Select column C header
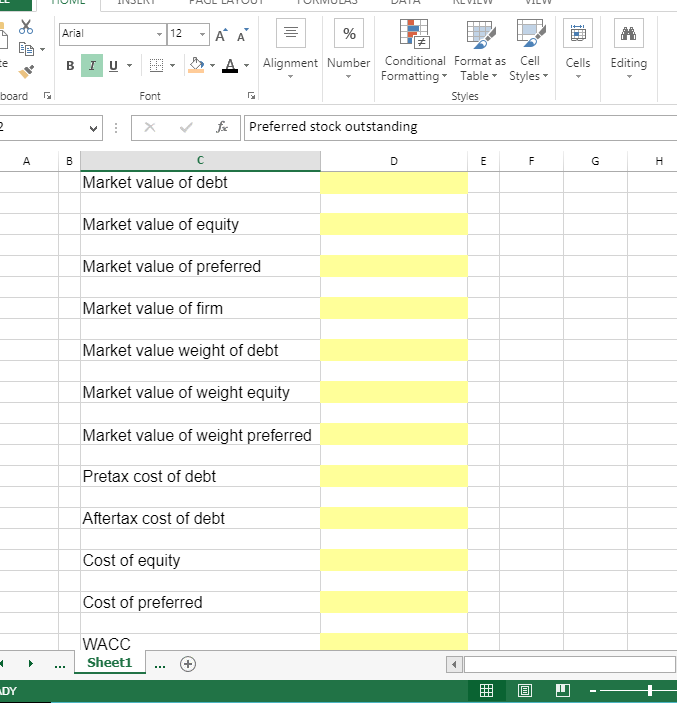 tap(200, 161)
